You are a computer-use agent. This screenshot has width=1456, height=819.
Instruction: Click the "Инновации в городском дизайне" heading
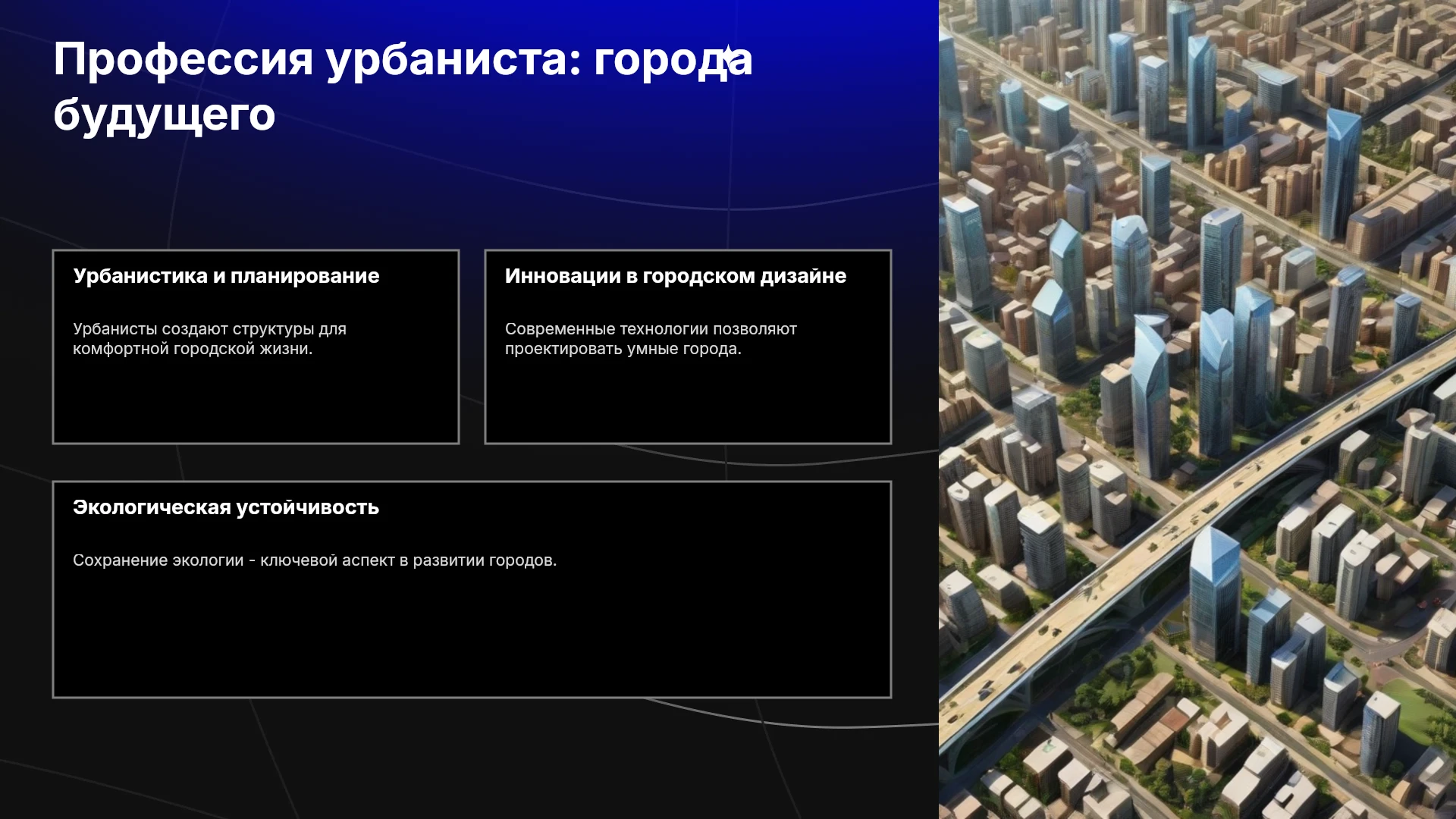[x=676, y=276]
